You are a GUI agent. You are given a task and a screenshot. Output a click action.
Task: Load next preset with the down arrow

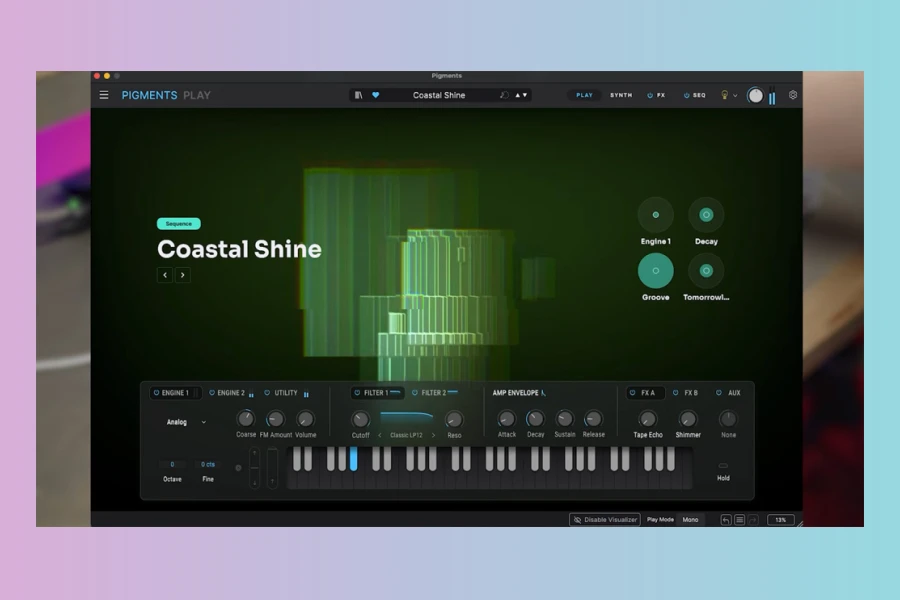click(x=525, y=95)
